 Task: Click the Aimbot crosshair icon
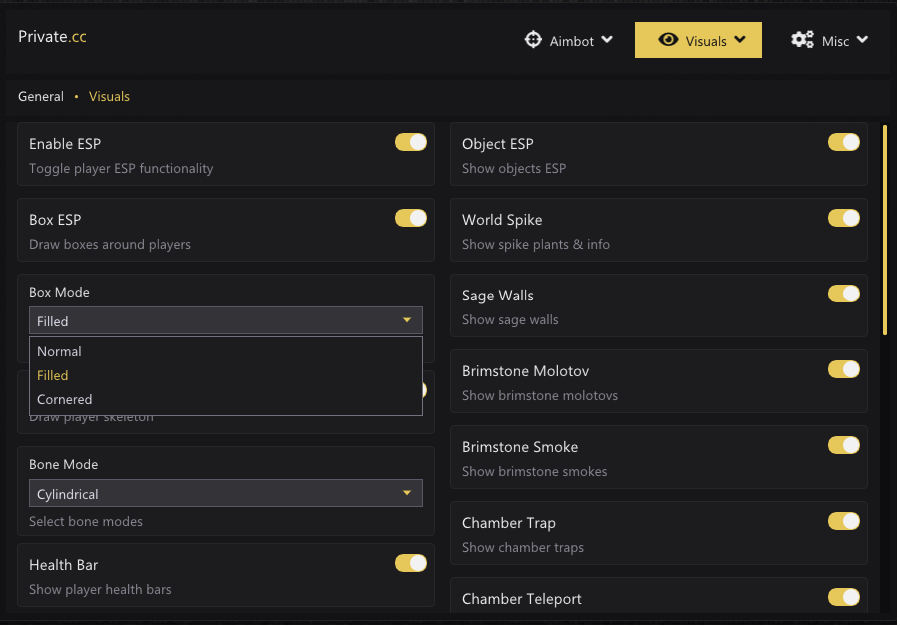tap(534, 41)
